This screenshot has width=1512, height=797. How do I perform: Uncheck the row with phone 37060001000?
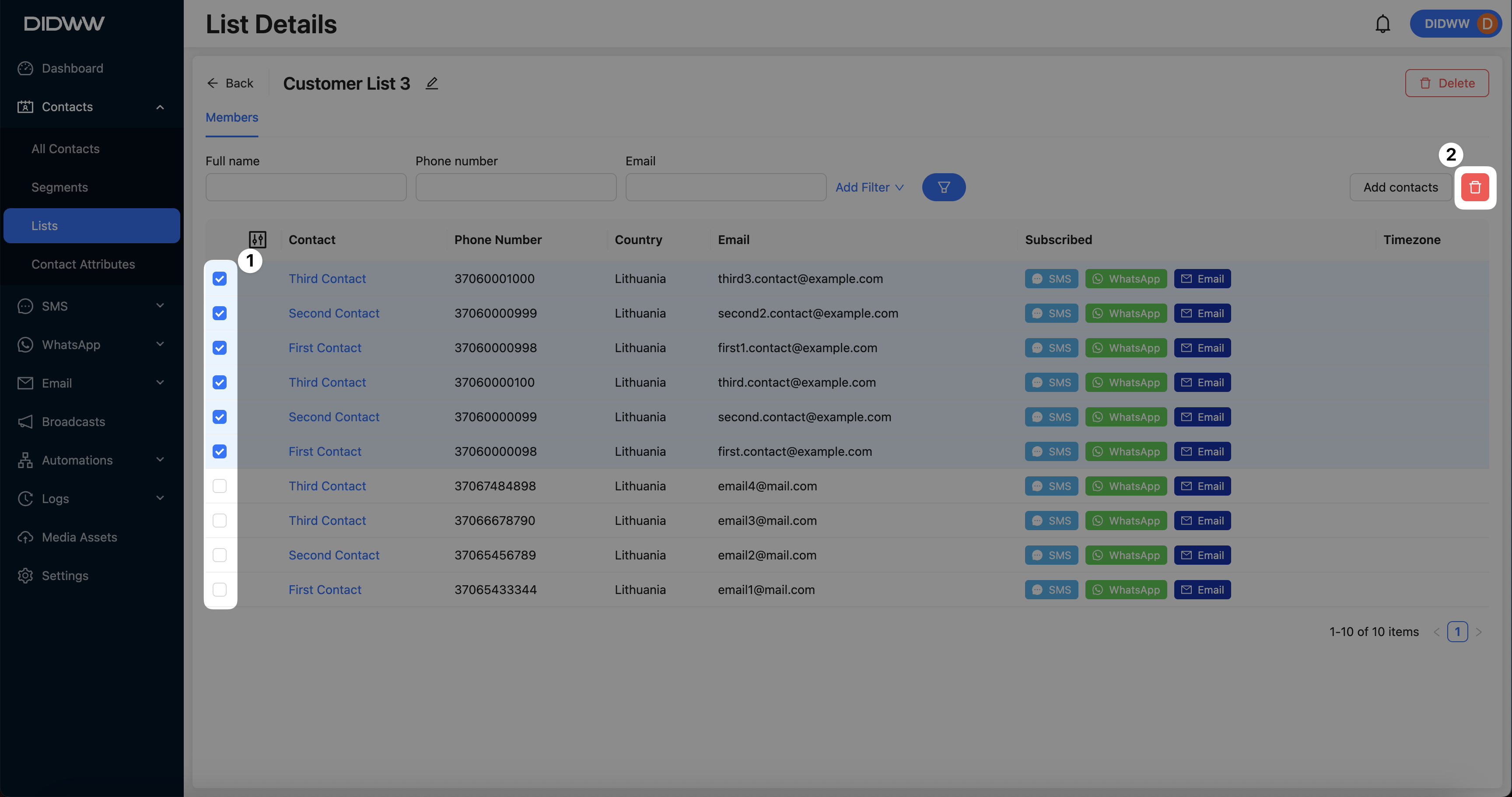220,279
